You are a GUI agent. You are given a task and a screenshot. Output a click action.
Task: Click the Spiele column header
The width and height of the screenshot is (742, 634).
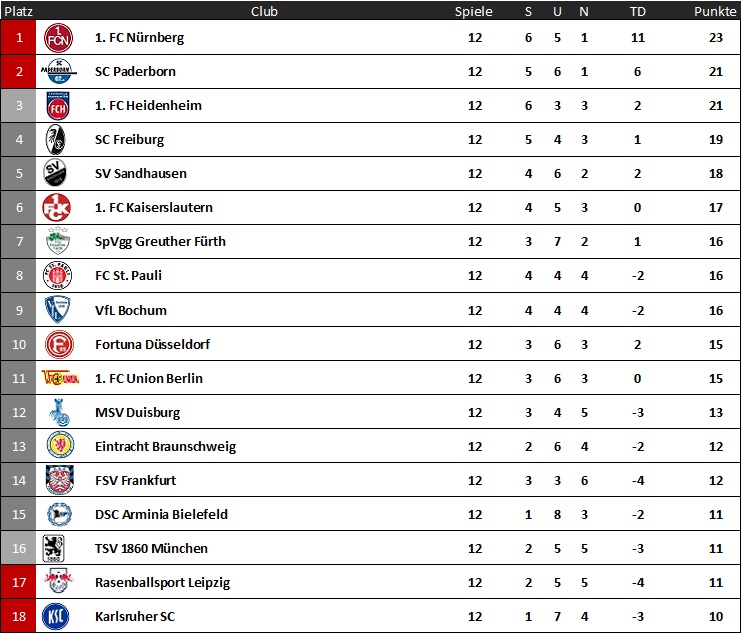pos(474,11)
